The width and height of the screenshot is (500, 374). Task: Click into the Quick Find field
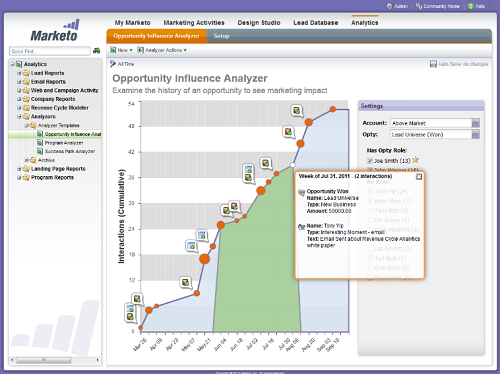[50, 51]
